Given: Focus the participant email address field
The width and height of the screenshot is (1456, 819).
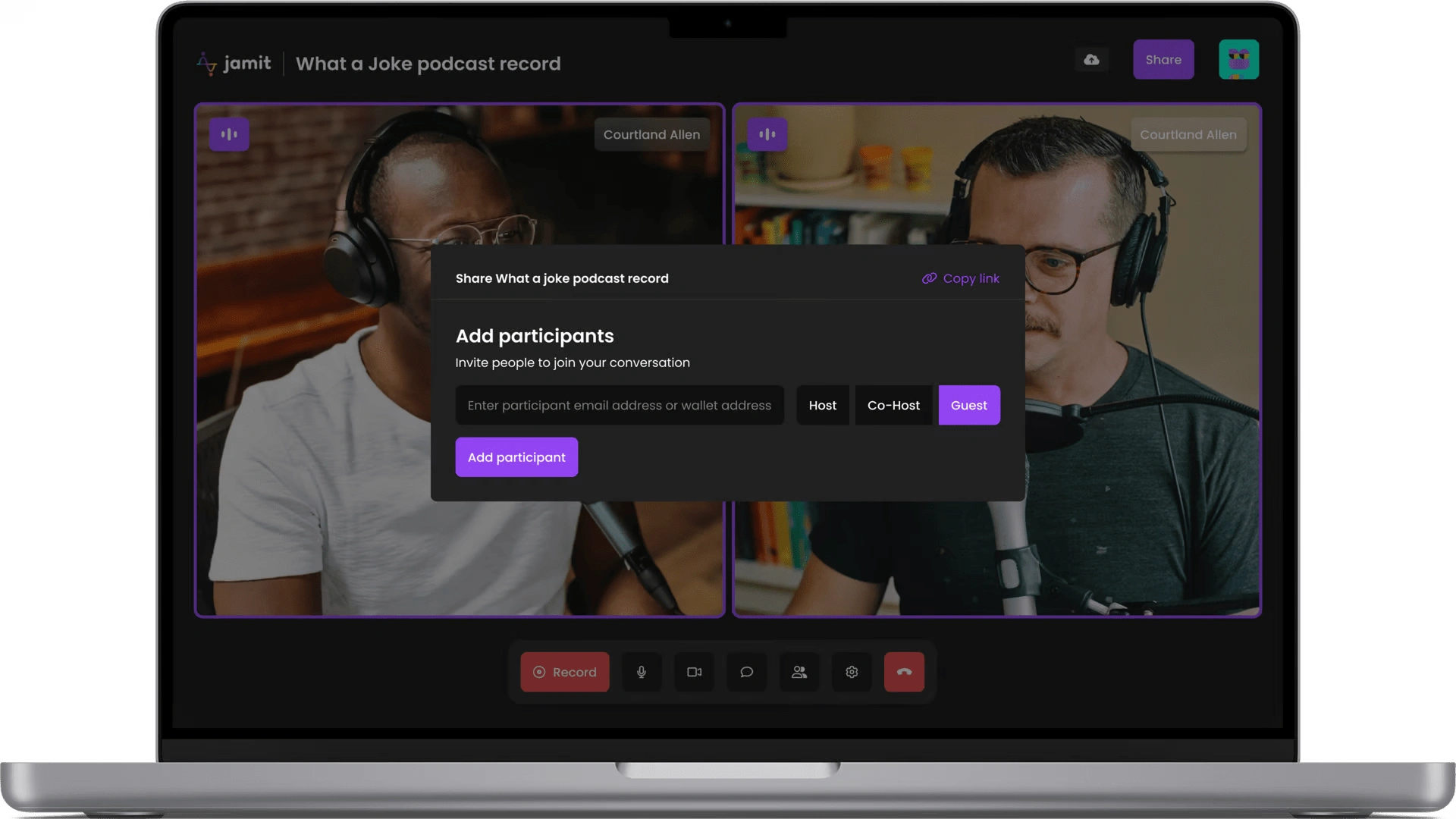Looking at the screenshot, I should (x=620, y=405).
